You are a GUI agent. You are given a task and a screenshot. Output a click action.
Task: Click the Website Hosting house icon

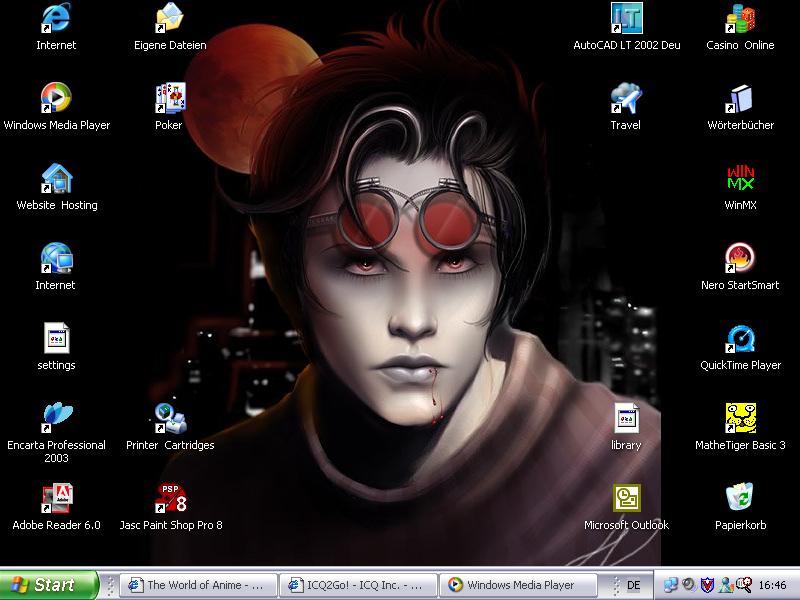click(56, 178)
